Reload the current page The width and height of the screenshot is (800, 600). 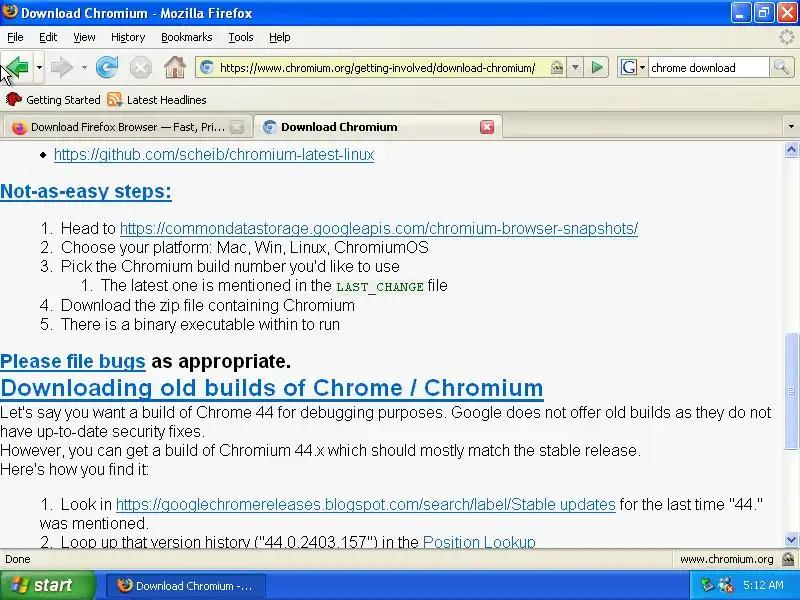tap(107, 67)
